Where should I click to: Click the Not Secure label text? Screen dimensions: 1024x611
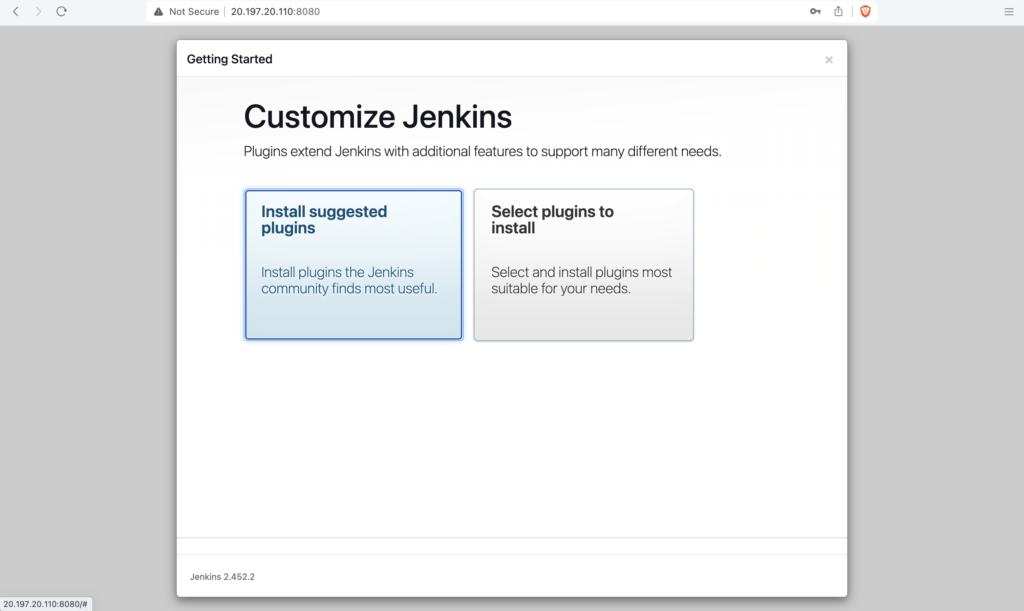[194, 11]
